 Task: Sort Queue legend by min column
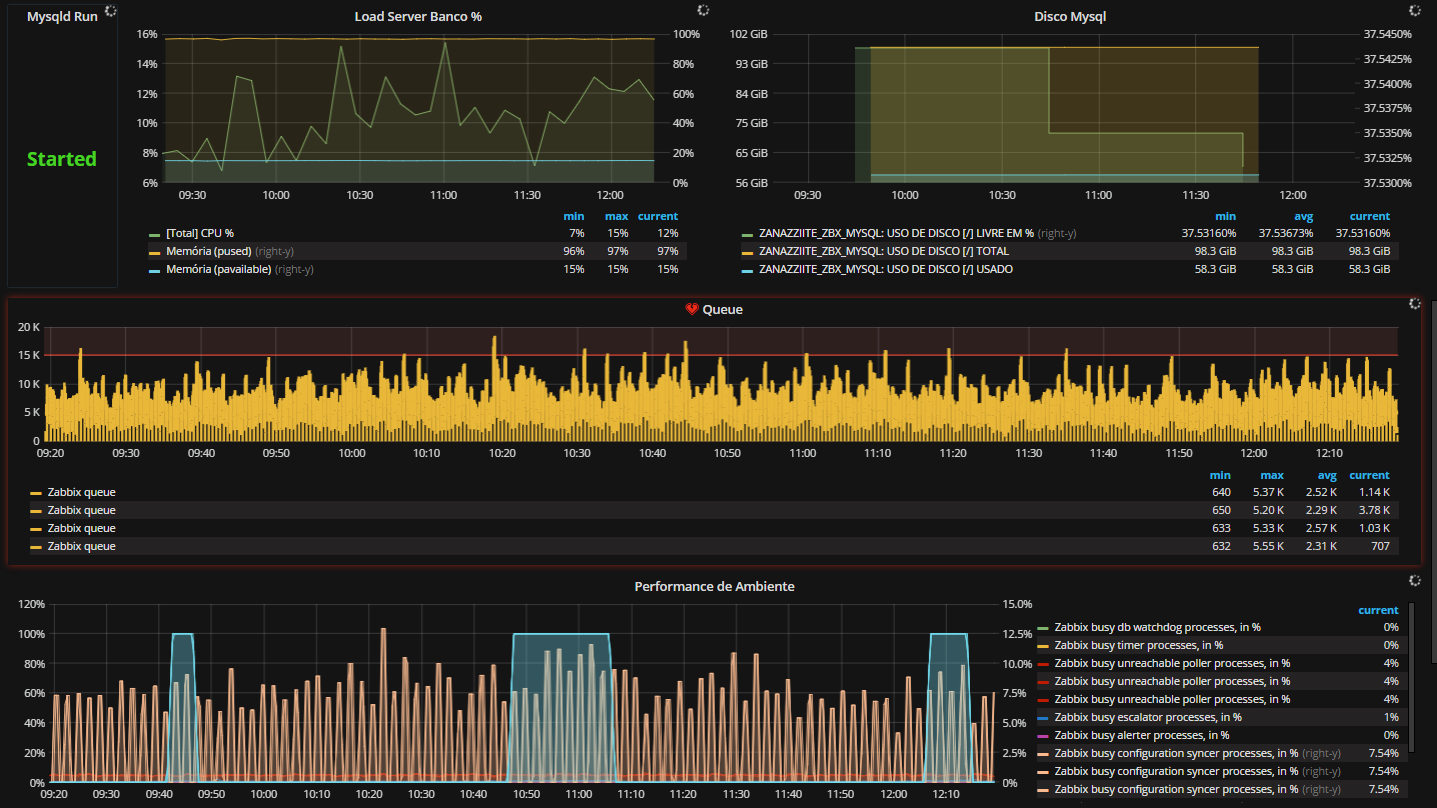coord(1220,475)
